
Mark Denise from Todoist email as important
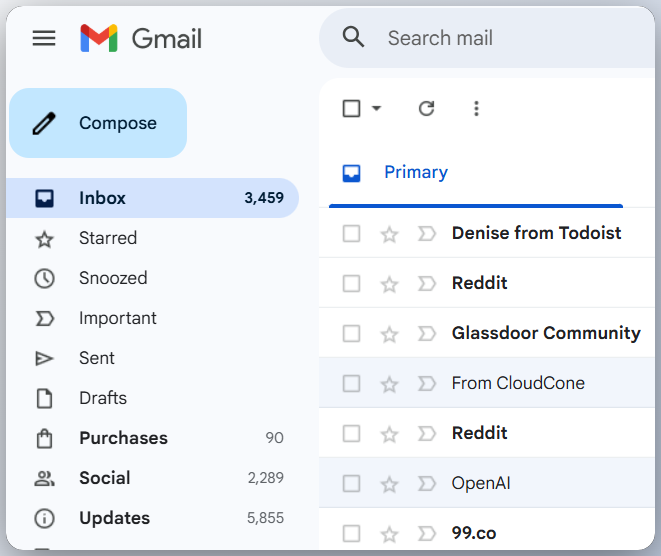click(426, 234)
